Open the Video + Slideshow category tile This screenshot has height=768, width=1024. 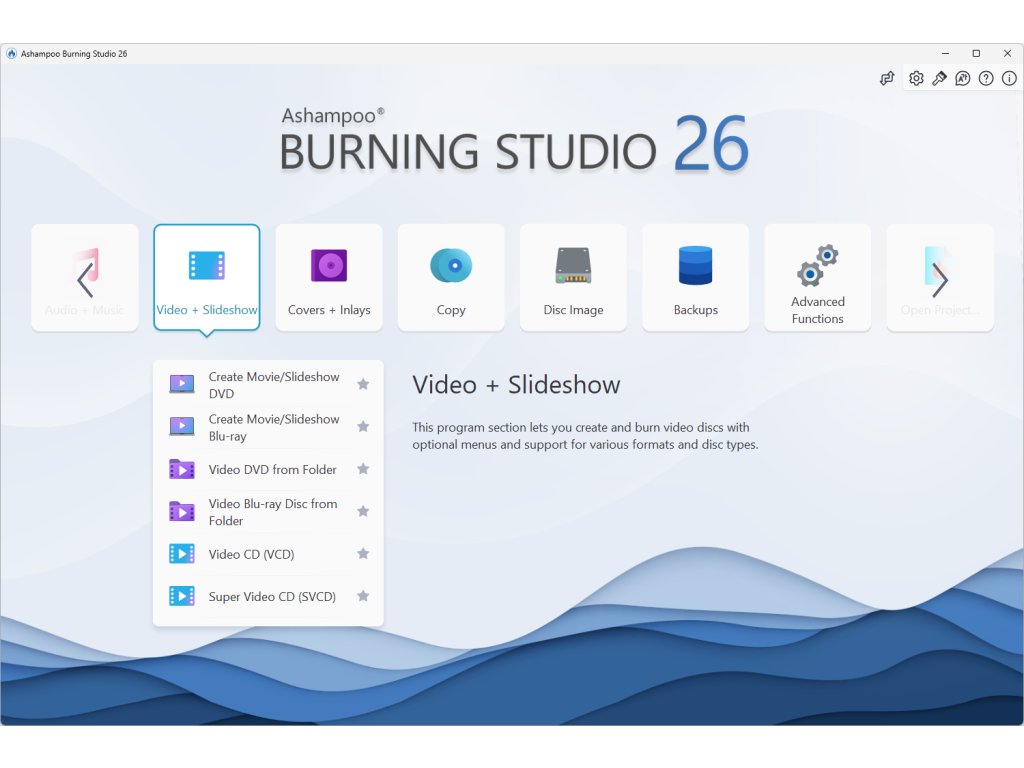coord(206,278)
